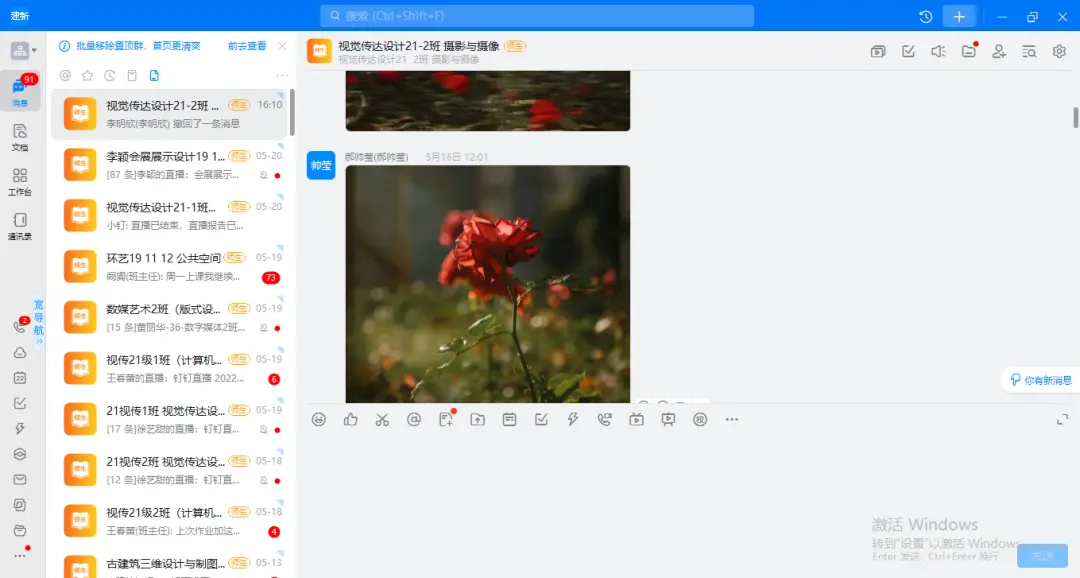The height and width of the screenshot is (578, 1080).
Task: Switch to 工作台 workbench tab
Action: tap(20, 182)
